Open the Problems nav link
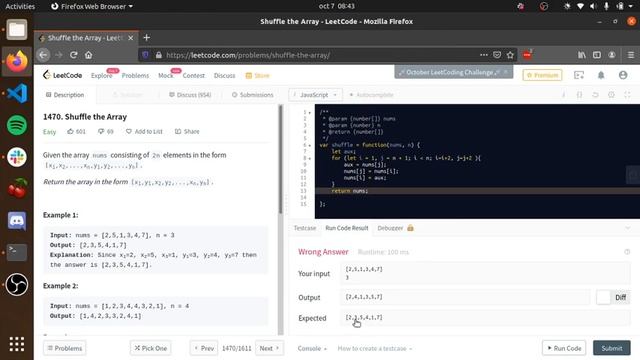The width and height of the screenshot is (640, 360). pyautogui.click(x=135, y=76)
